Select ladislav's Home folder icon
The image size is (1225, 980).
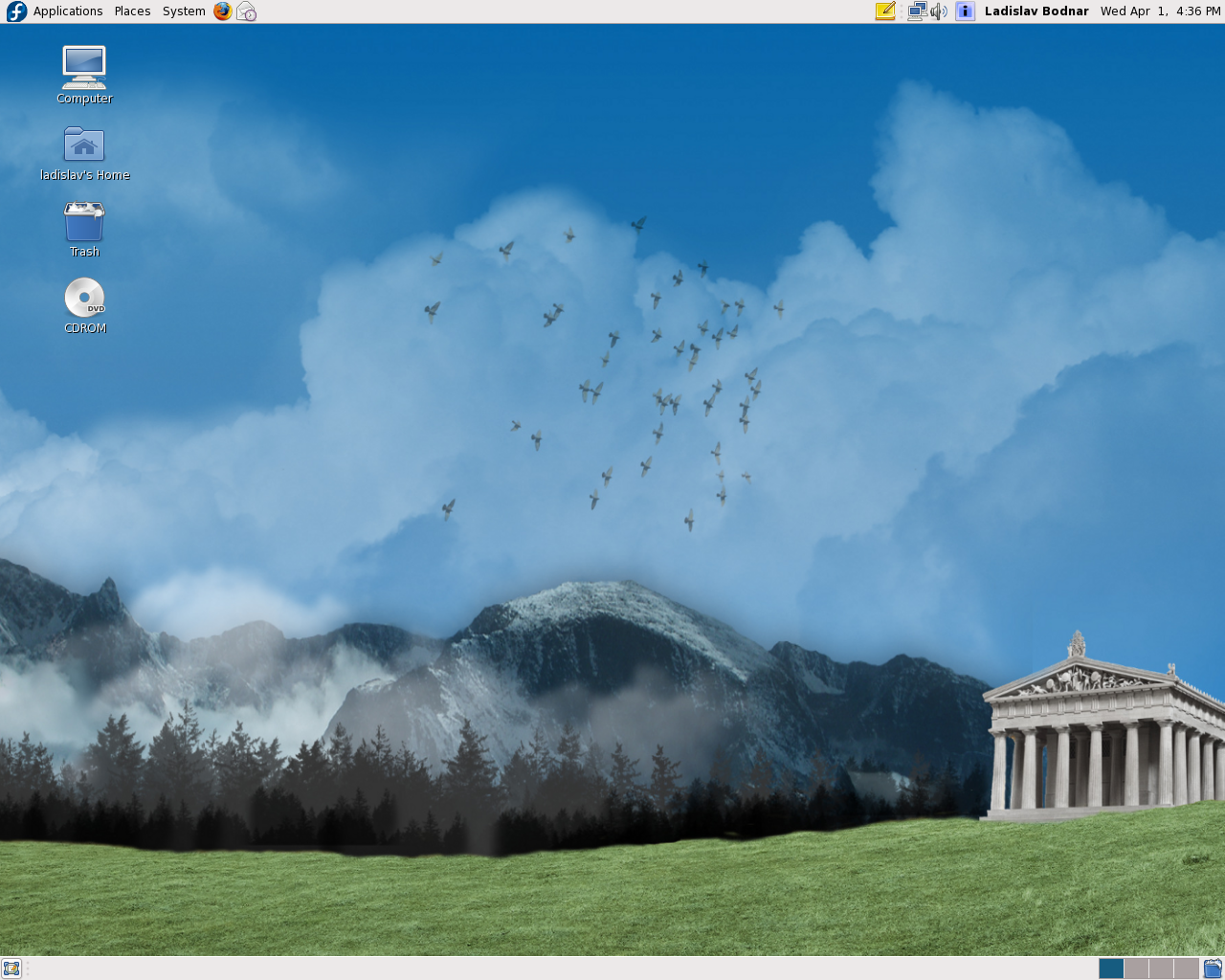point(84,153)
